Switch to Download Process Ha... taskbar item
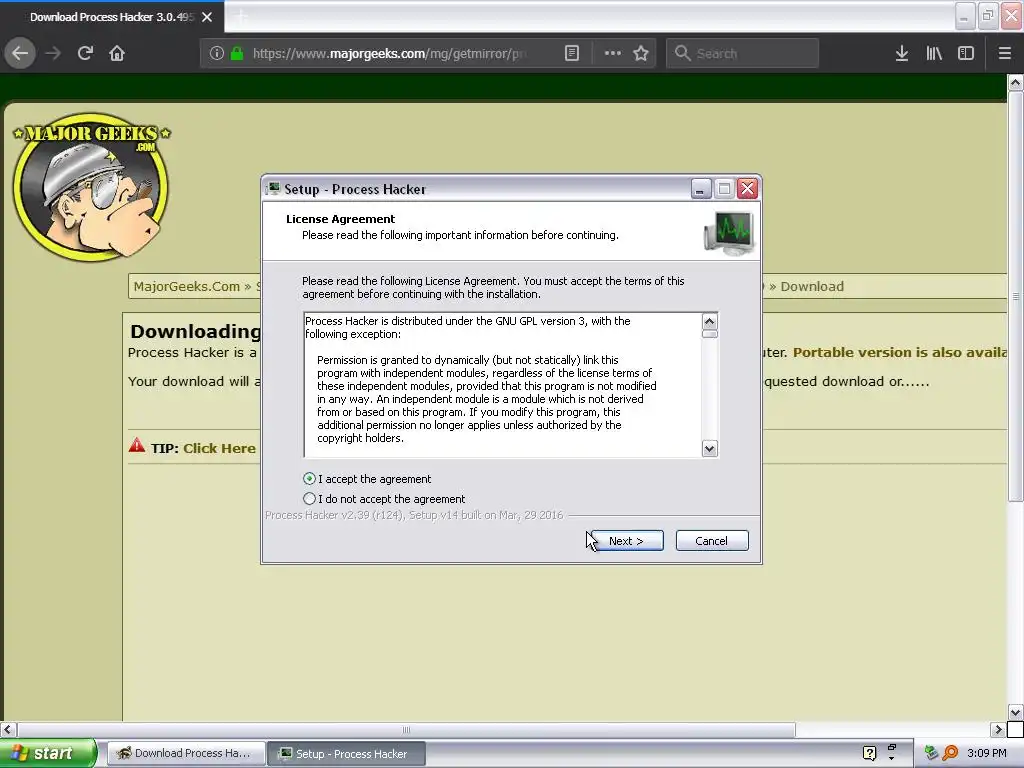The height and width of the screenshot is (768, 1024). 186,754
